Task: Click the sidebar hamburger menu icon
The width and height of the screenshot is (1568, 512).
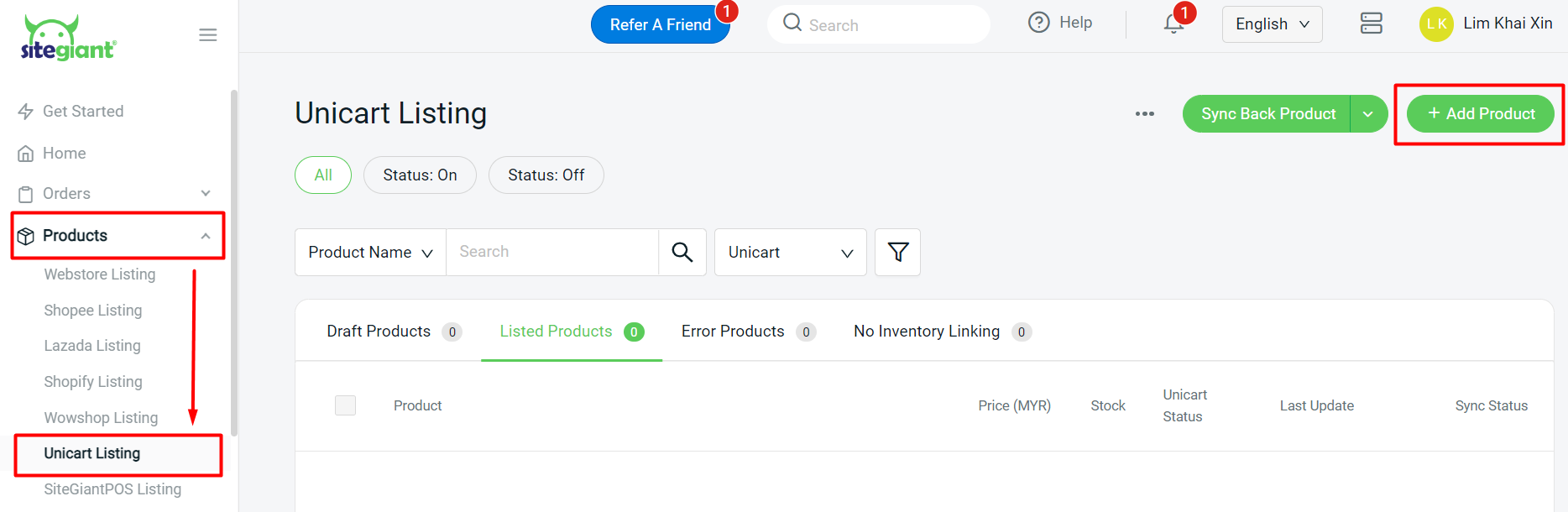Action: coord(207,34)
